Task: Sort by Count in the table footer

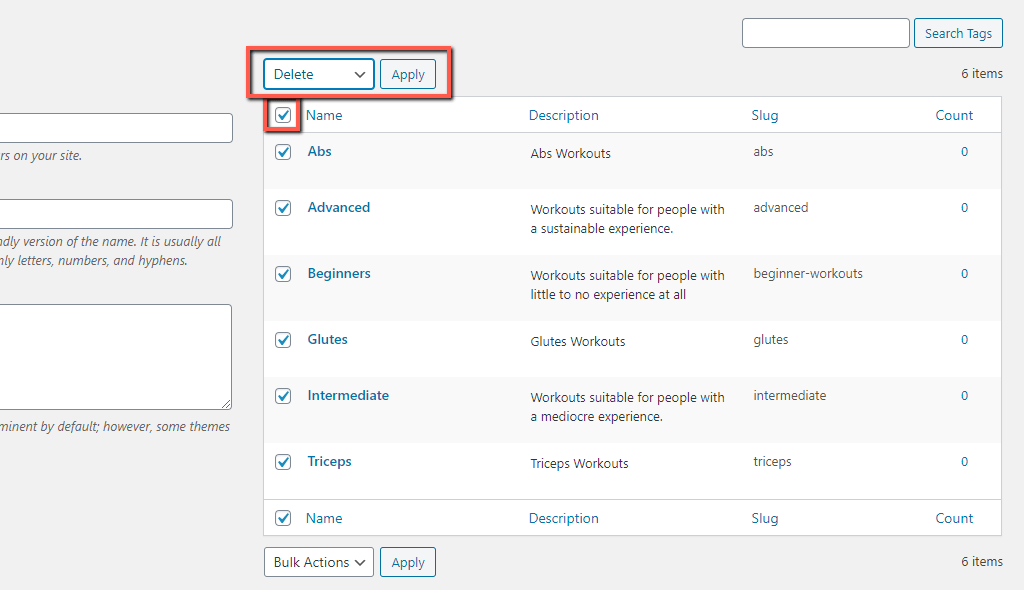Action: click(x=954, y=518)
